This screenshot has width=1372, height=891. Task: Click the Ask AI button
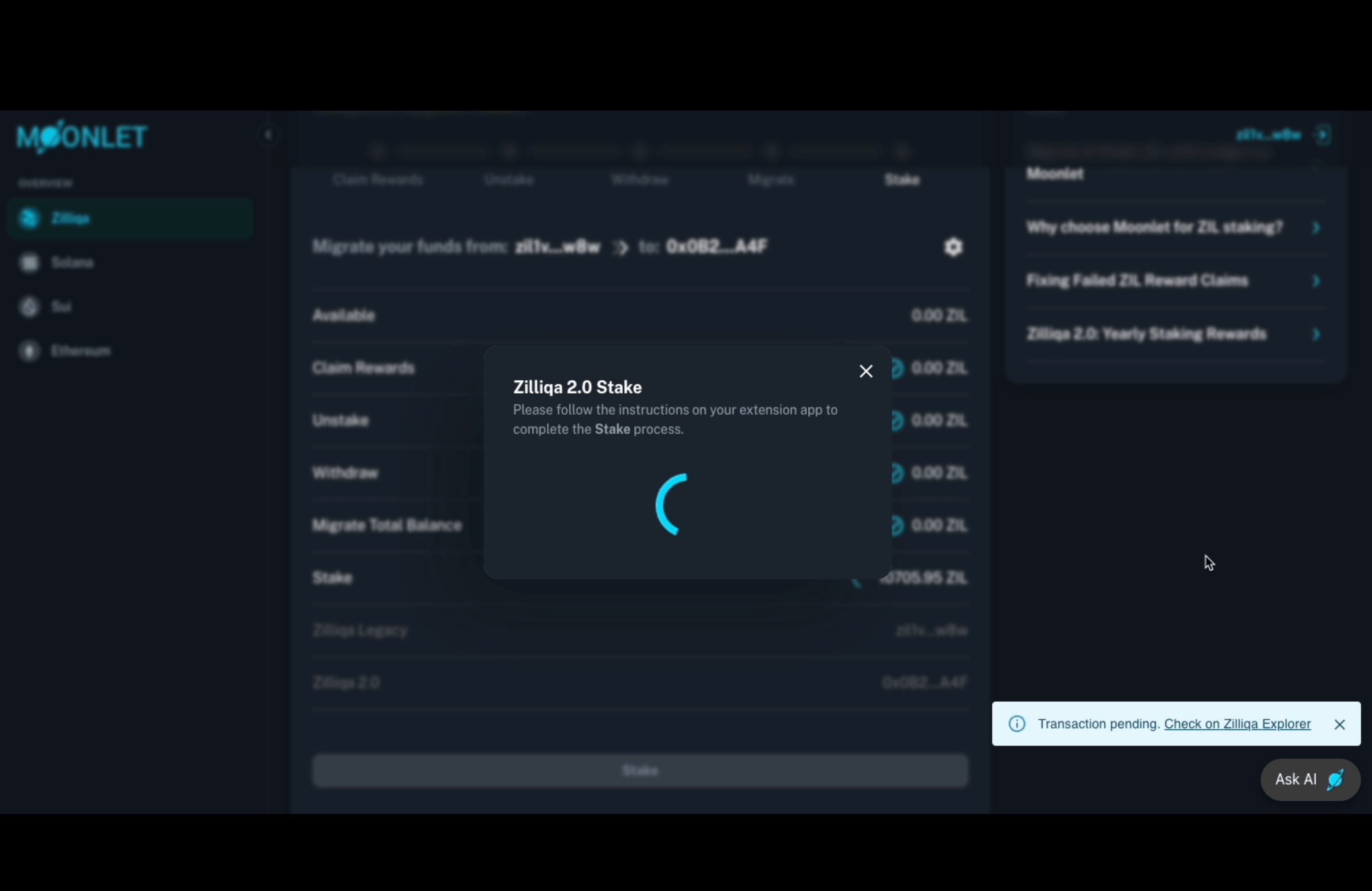click(1309, 779)
